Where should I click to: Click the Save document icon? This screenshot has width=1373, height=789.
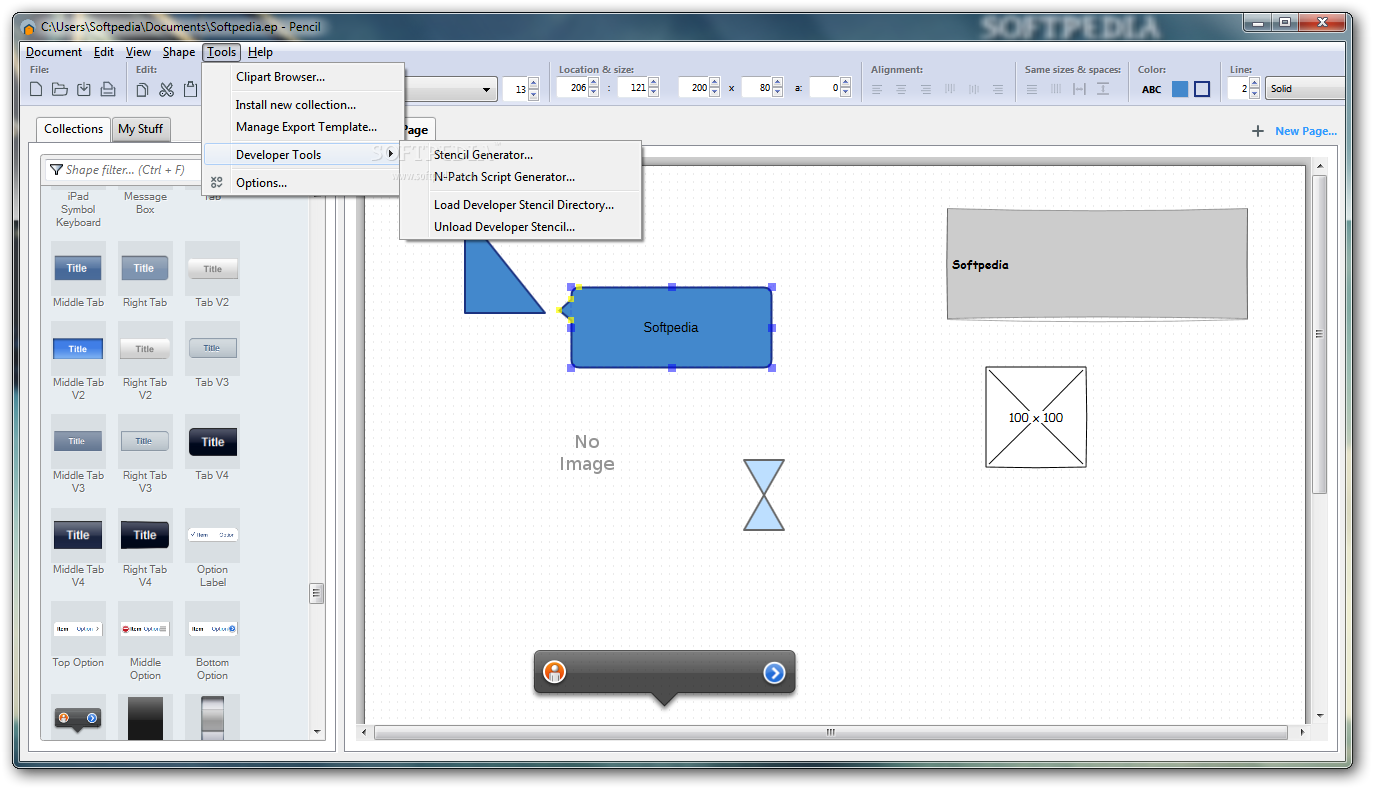point(84,89)
